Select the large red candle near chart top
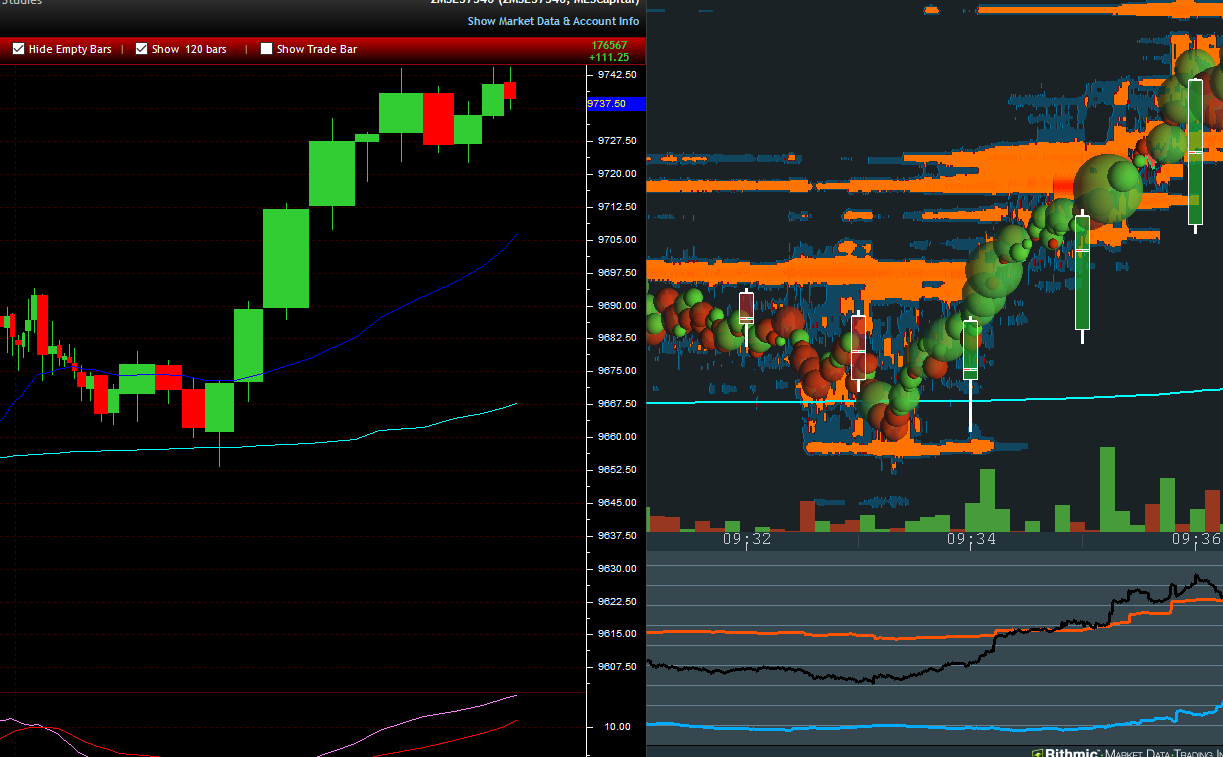Image resolution: width=1223 pixels, height=757 pixels. (438, 119)
